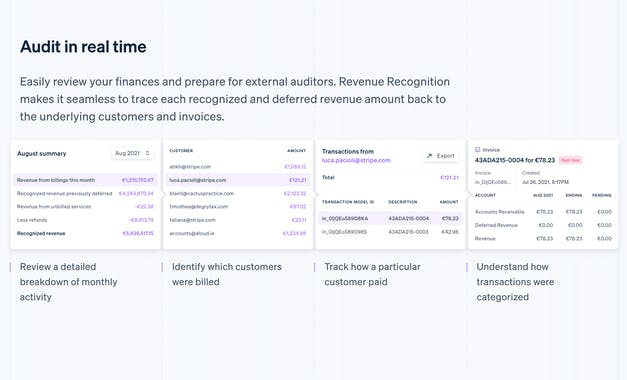Select 'Revenue from billings this month' row
The height and width of the screenshot is (380, 627).
click(85, 180)
